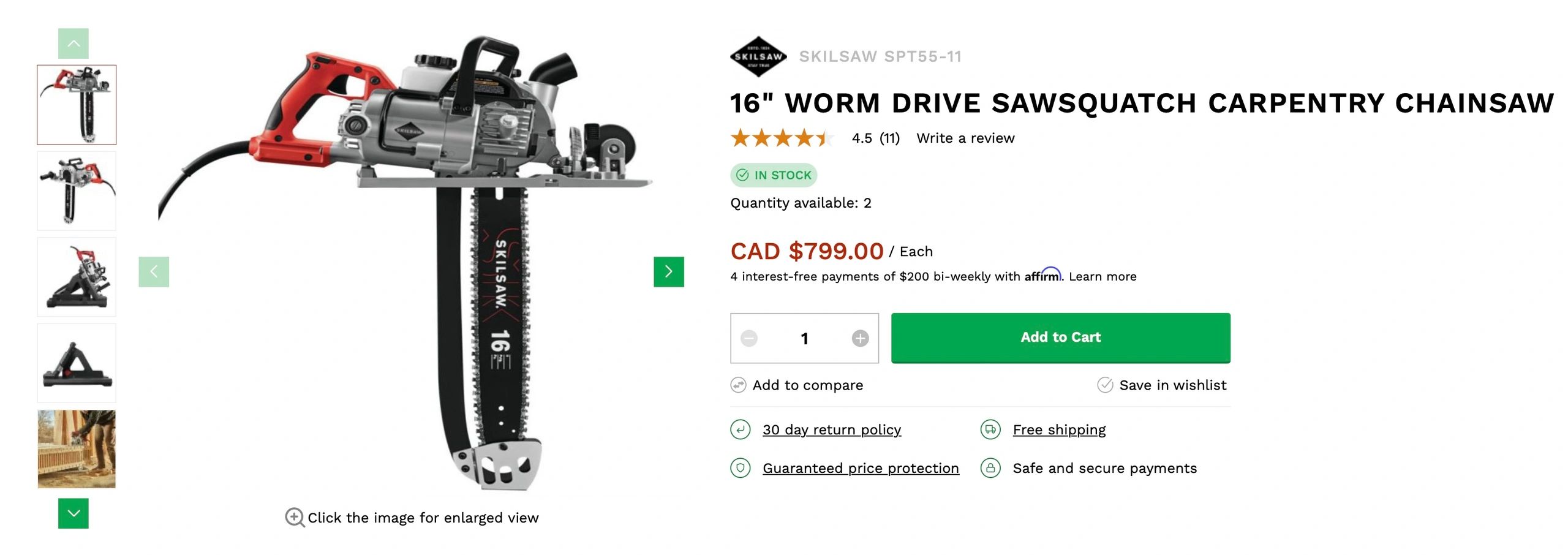Click the star rating
The image size is (1568, 555).
click(x=782, y=138)
